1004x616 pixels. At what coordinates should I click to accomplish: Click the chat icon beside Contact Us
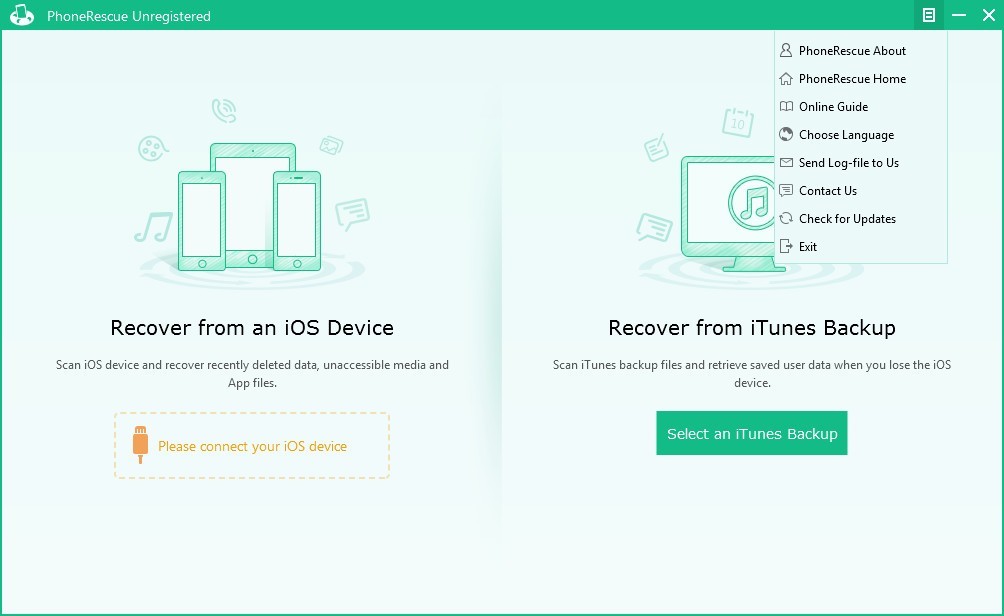787,190
